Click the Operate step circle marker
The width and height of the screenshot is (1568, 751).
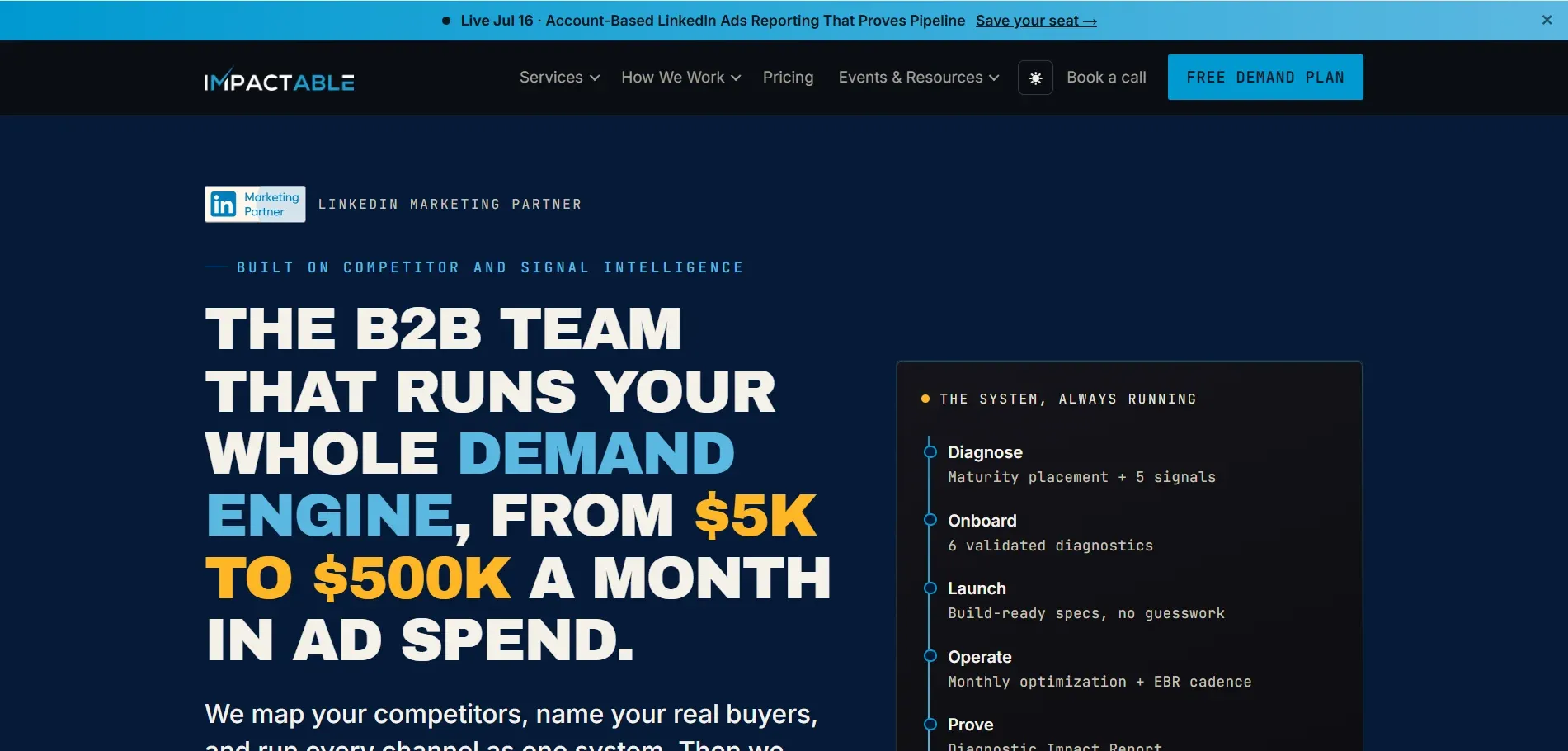click(930, 656)
